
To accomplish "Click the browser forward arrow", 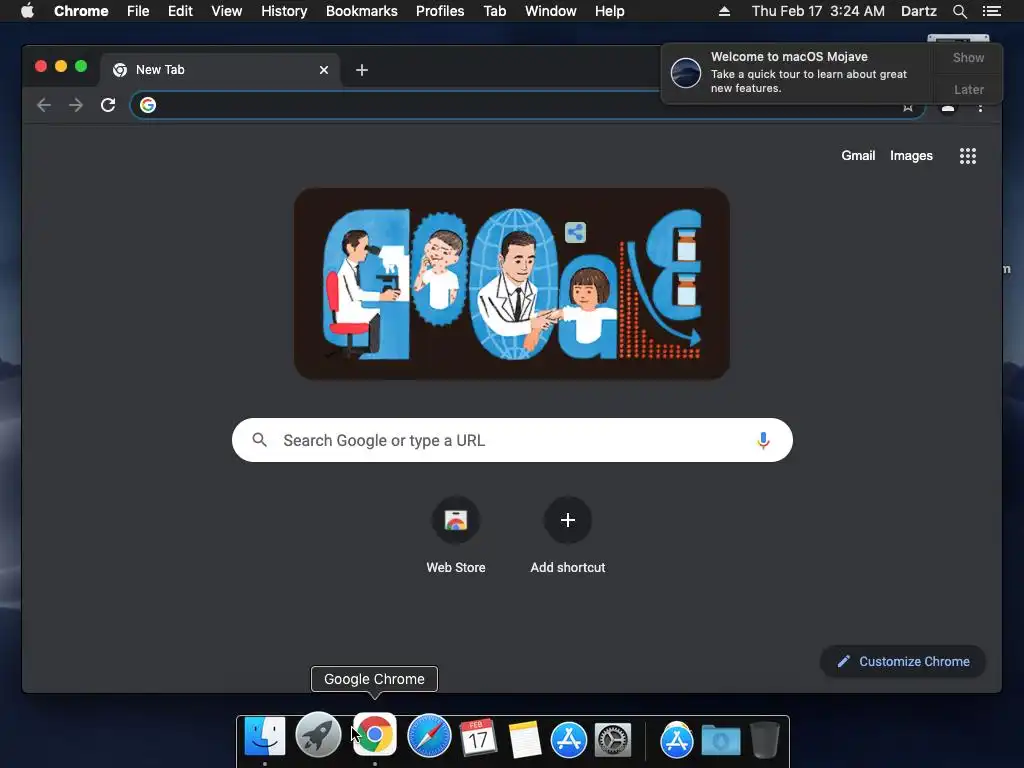I will [x=76, y=105].
